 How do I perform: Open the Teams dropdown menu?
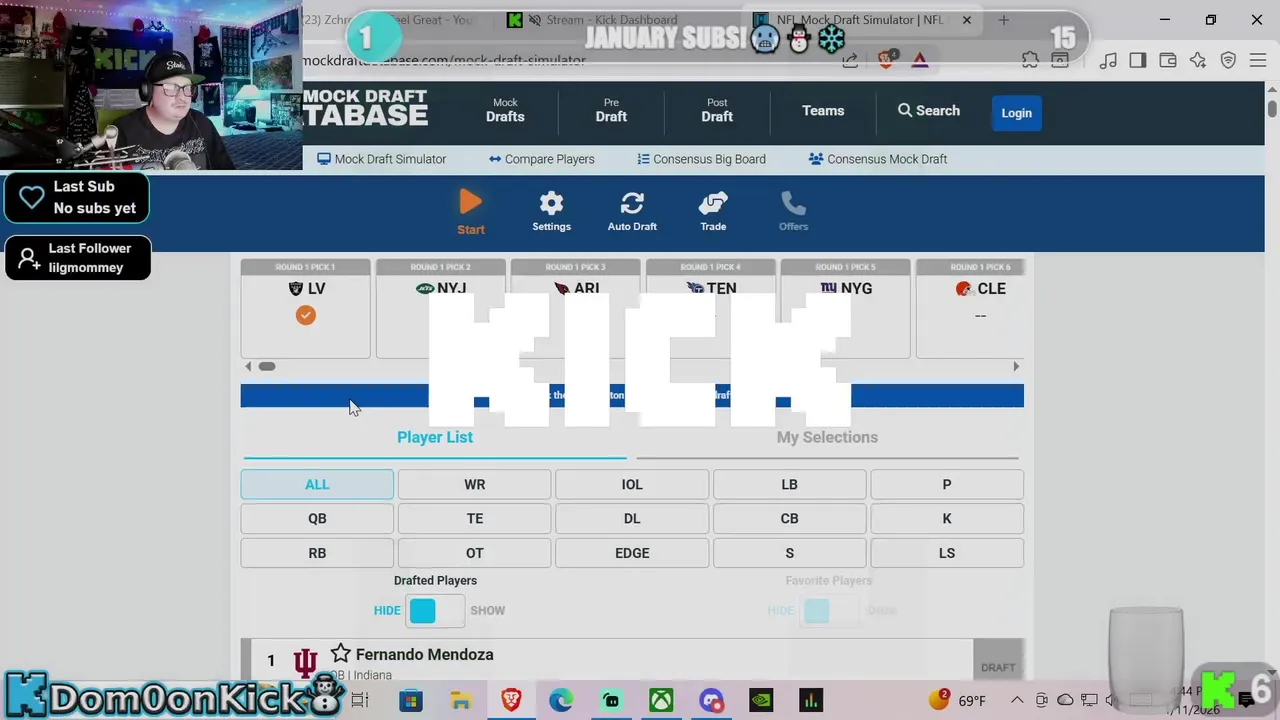(823, 111)
